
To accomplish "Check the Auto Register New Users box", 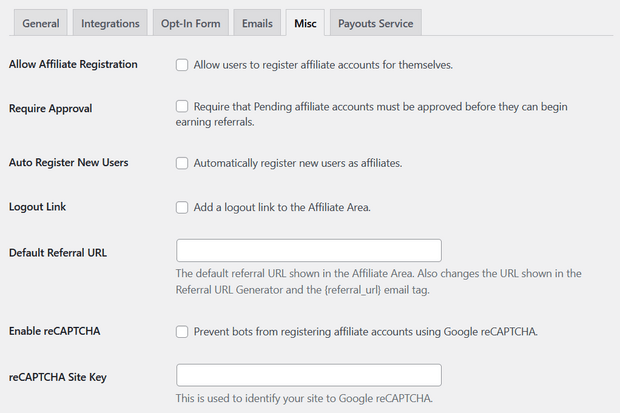I will click(182, 163).
